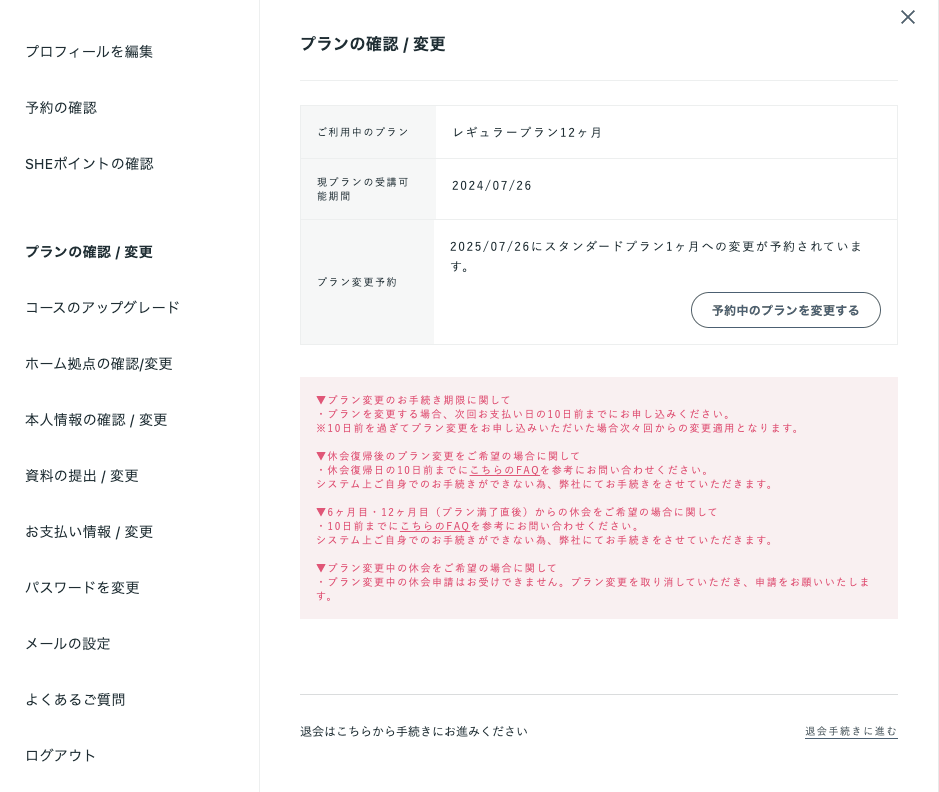Screen dimensions: 939x792
Task: Go to 資料の提出 / 変更
Action: (x=82, y=475)
